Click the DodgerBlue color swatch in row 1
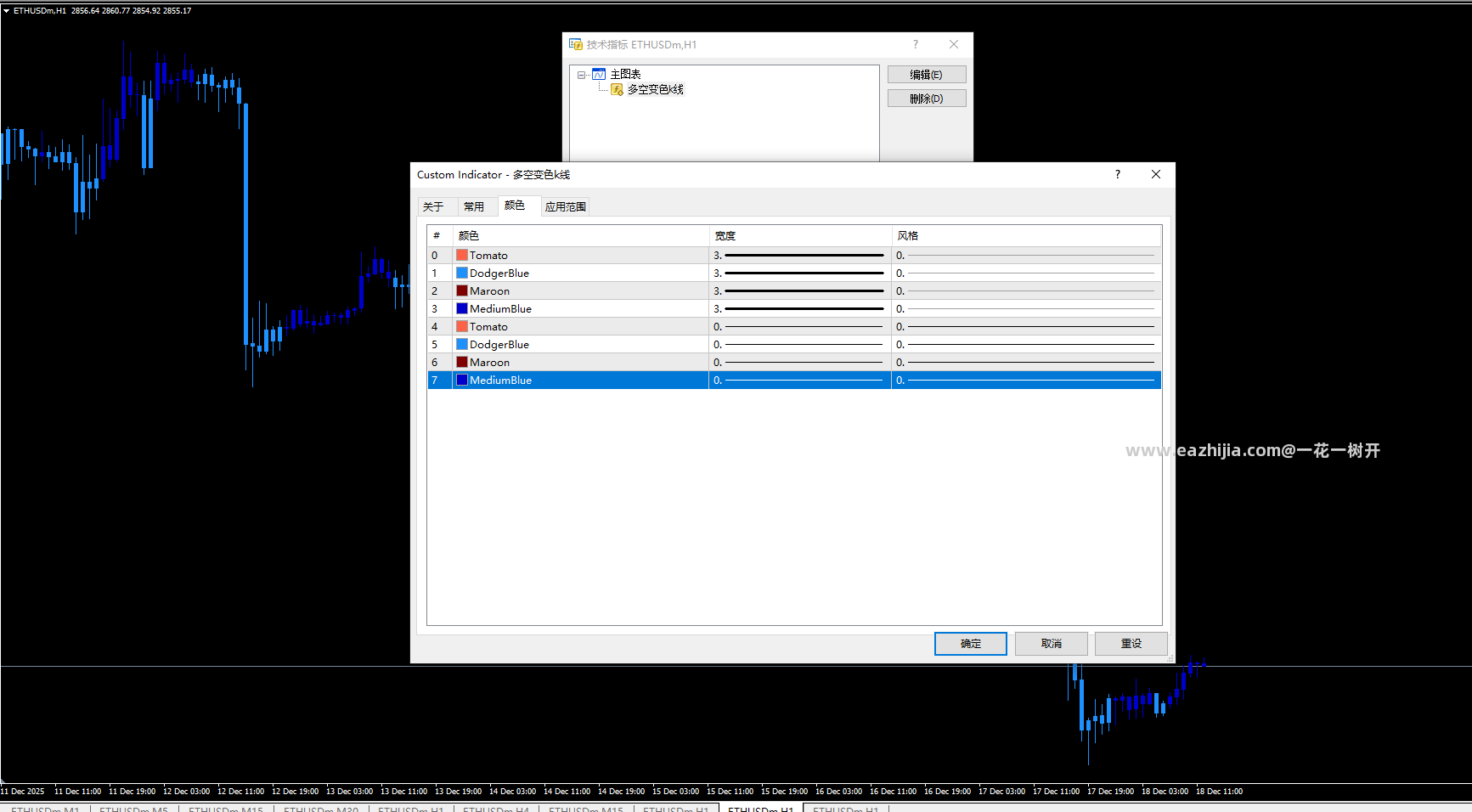This screenshot has height=812, width=1472. tap(462, 273)
